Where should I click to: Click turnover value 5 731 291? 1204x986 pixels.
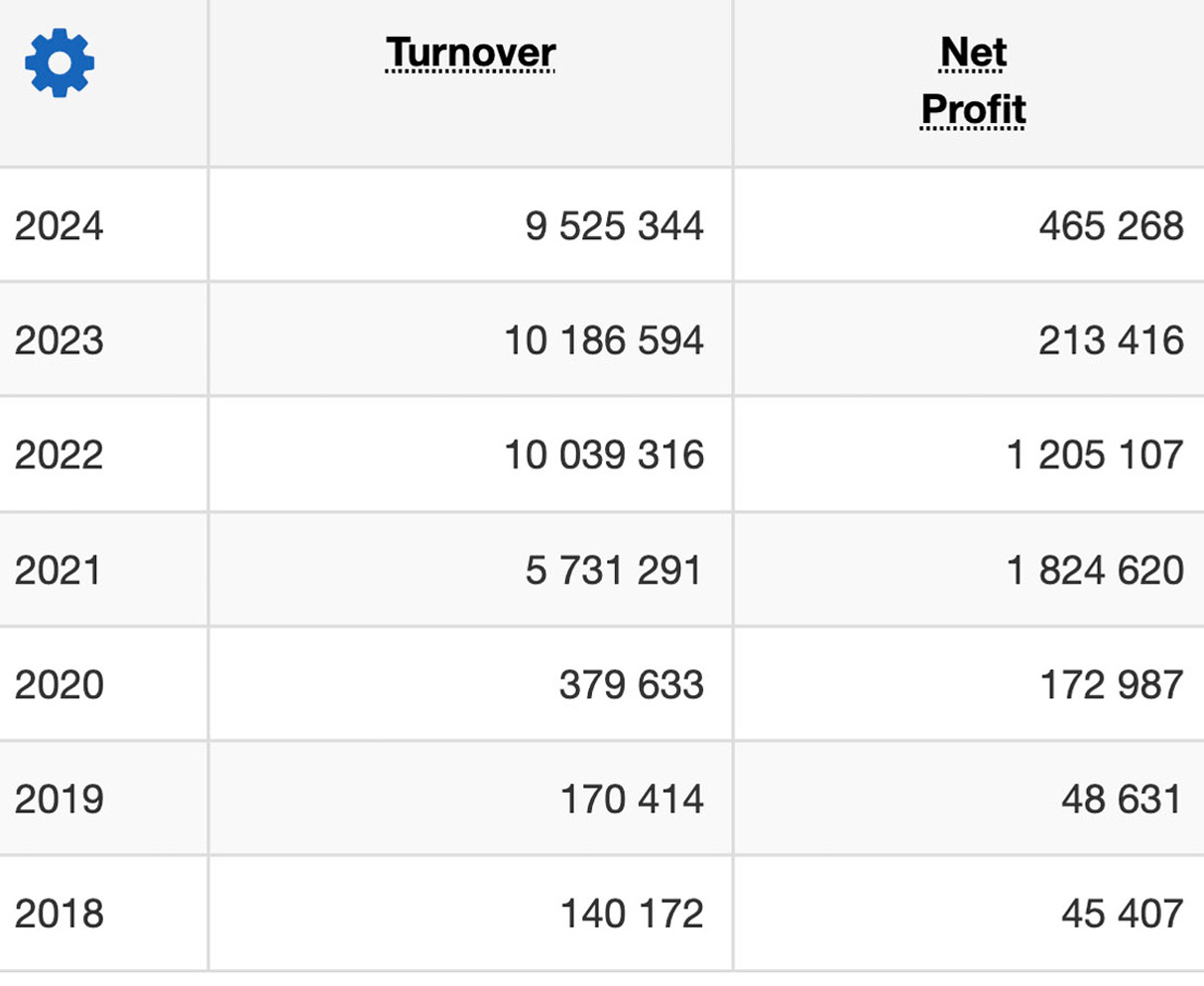click(x=614, y=570)
